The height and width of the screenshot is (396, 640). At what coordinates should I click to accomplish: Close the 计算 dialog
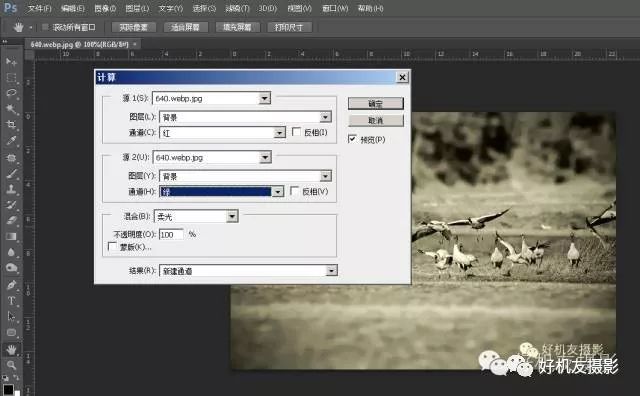[402, 77]
